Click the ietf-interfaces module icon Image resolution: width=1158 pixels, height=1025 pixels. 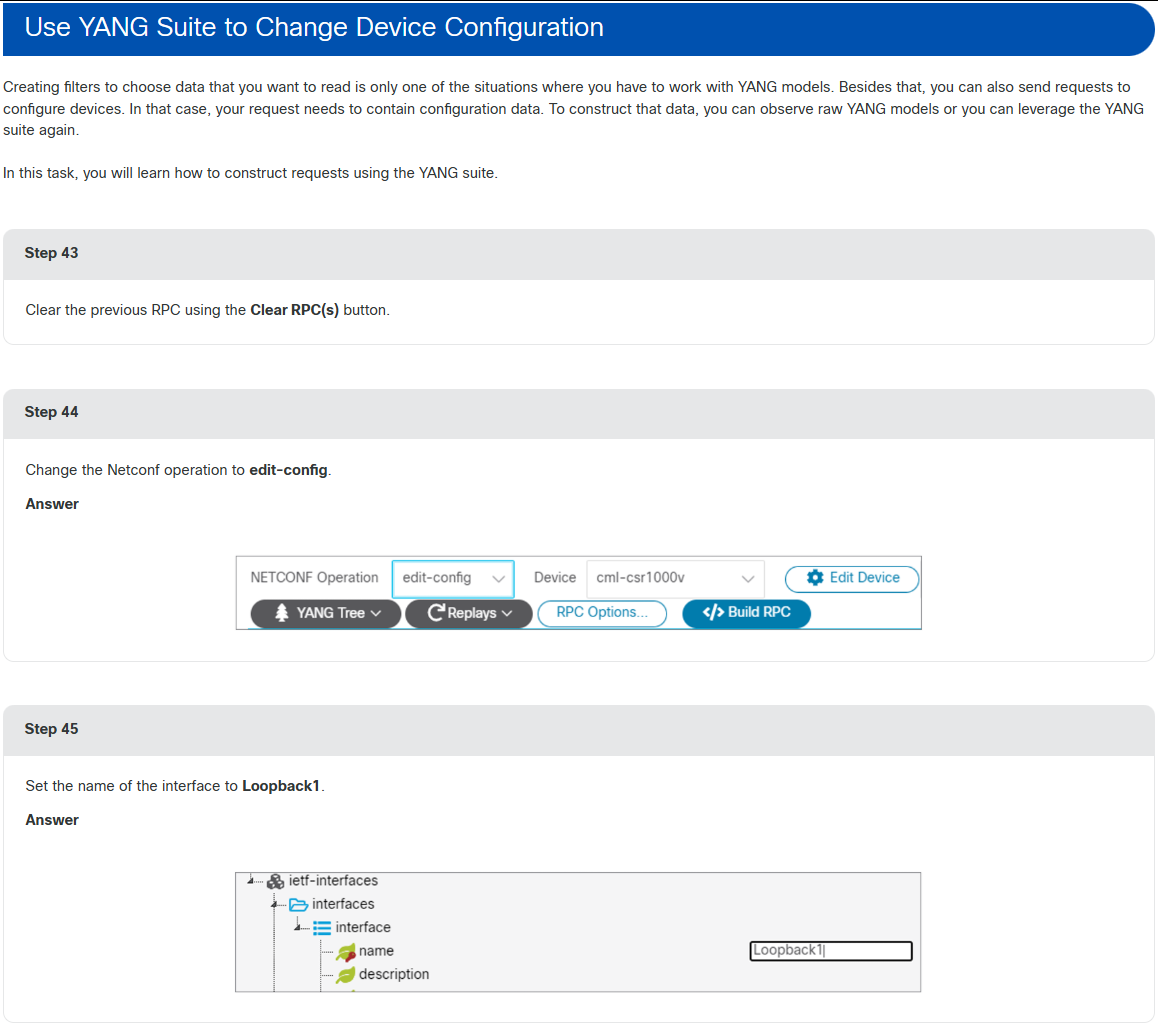click(x=275, y=882)
